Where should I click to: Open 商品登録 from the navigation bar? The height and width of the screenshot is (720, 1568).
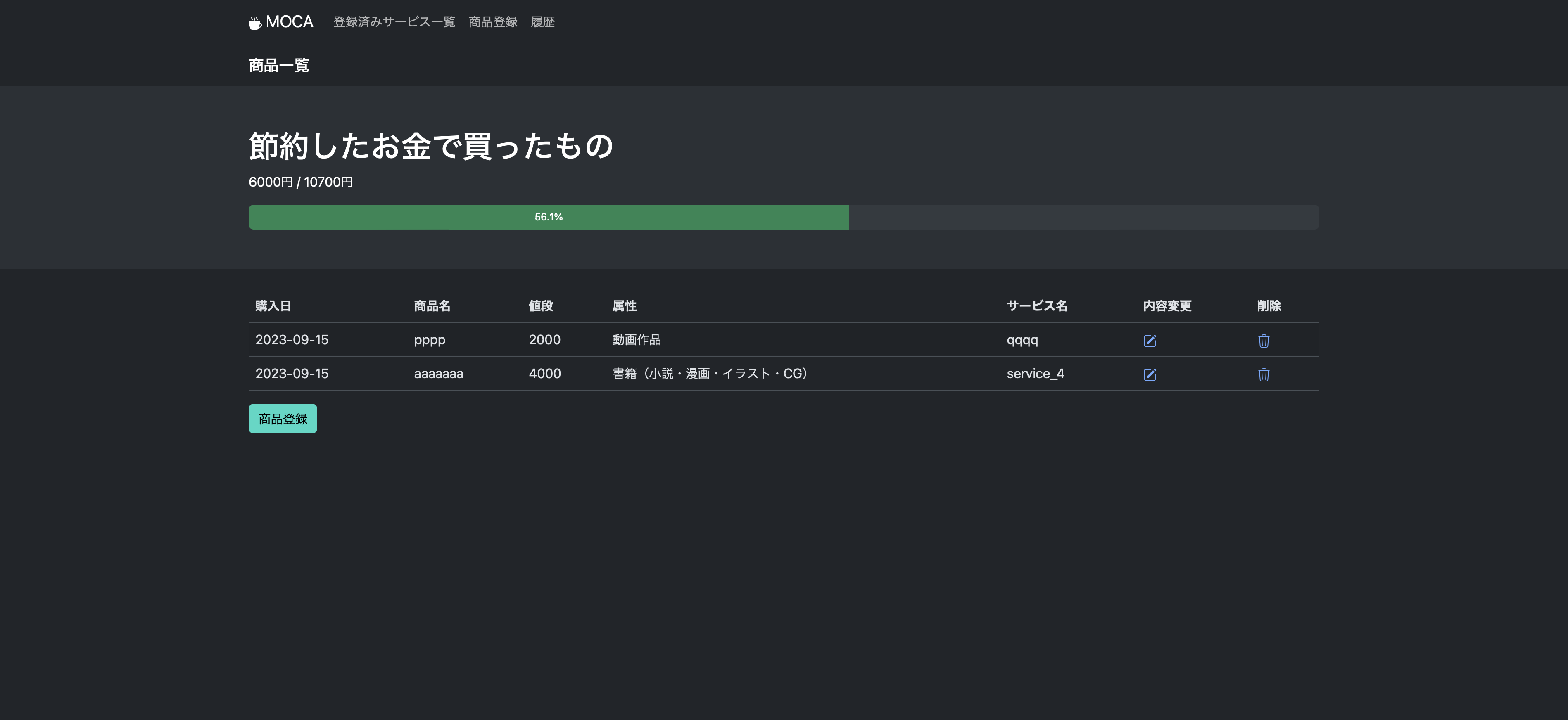(493, 21)
